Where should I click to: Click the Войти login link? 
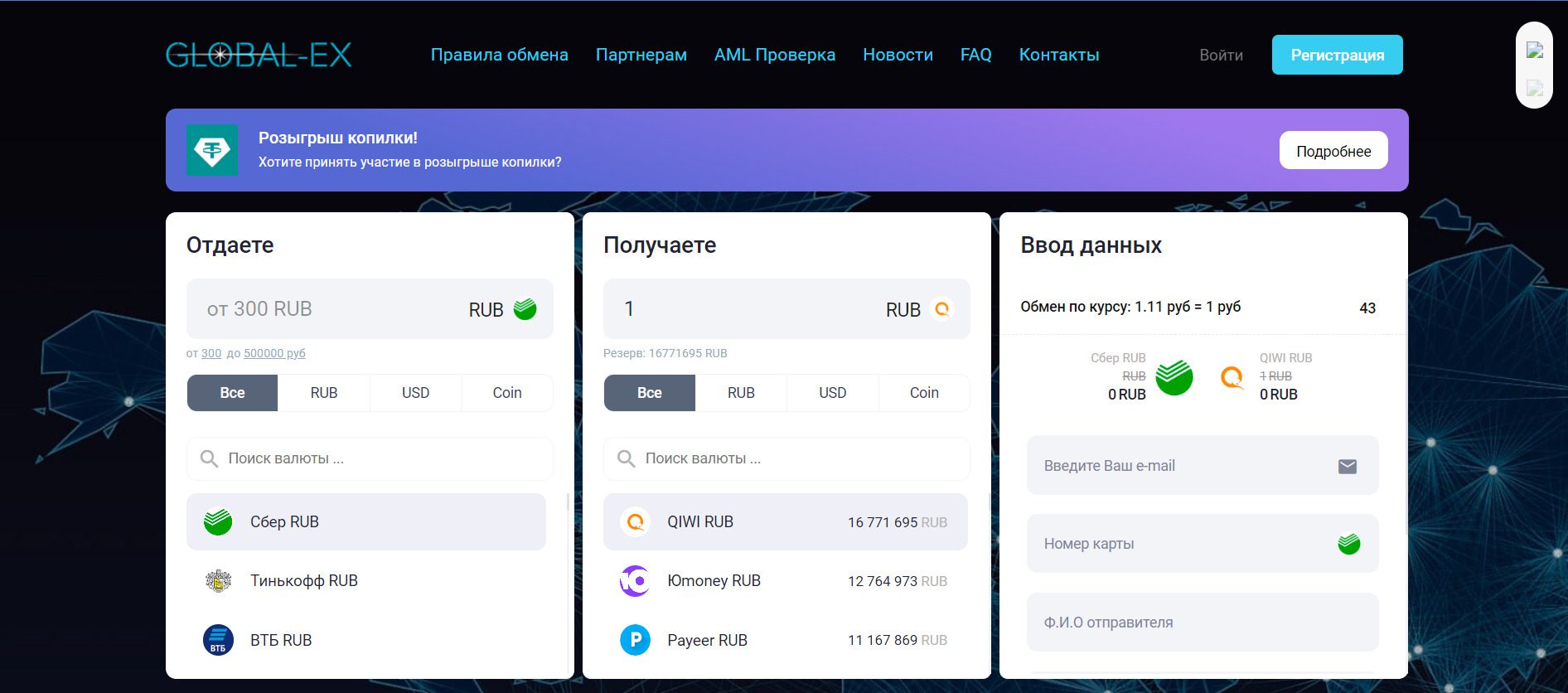1221,55
